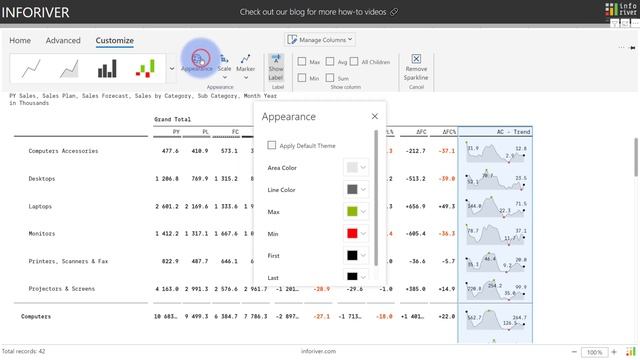640x360 pixels.
Task: Click the AC - Trend column header
Action: point(513,132)
